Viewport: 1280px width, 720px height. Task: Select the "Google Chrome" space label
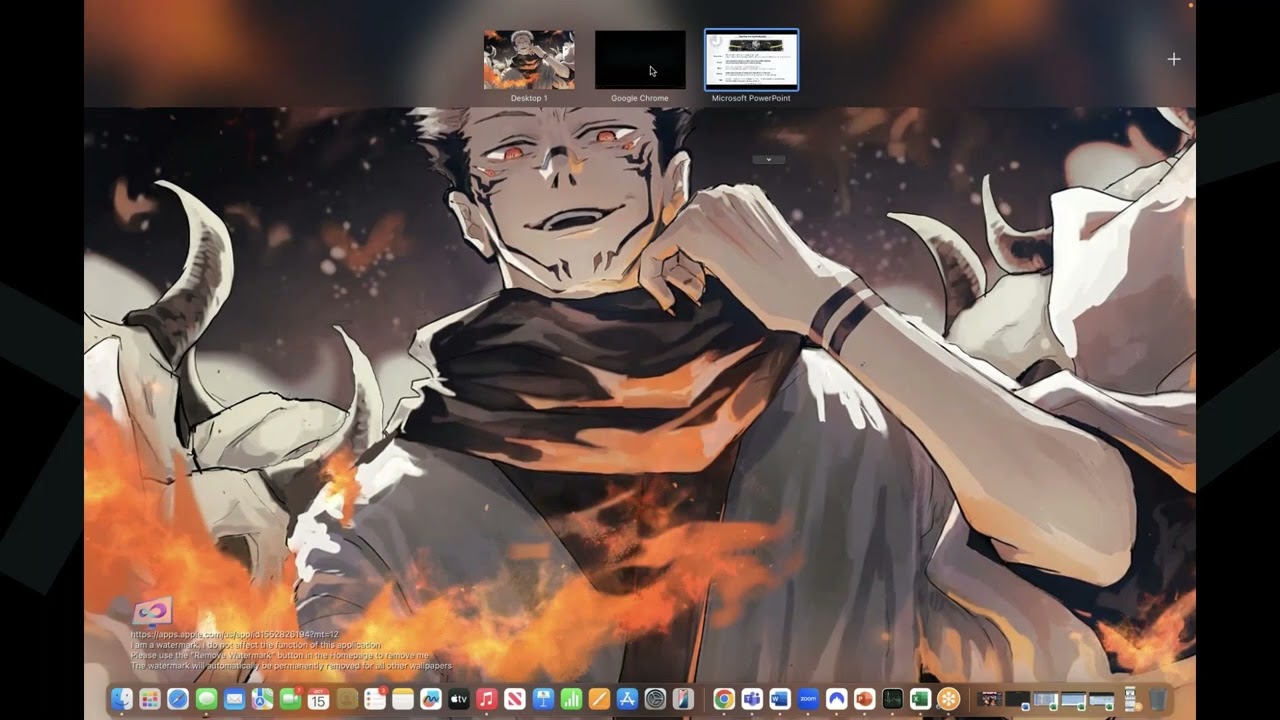click(640, 98)
